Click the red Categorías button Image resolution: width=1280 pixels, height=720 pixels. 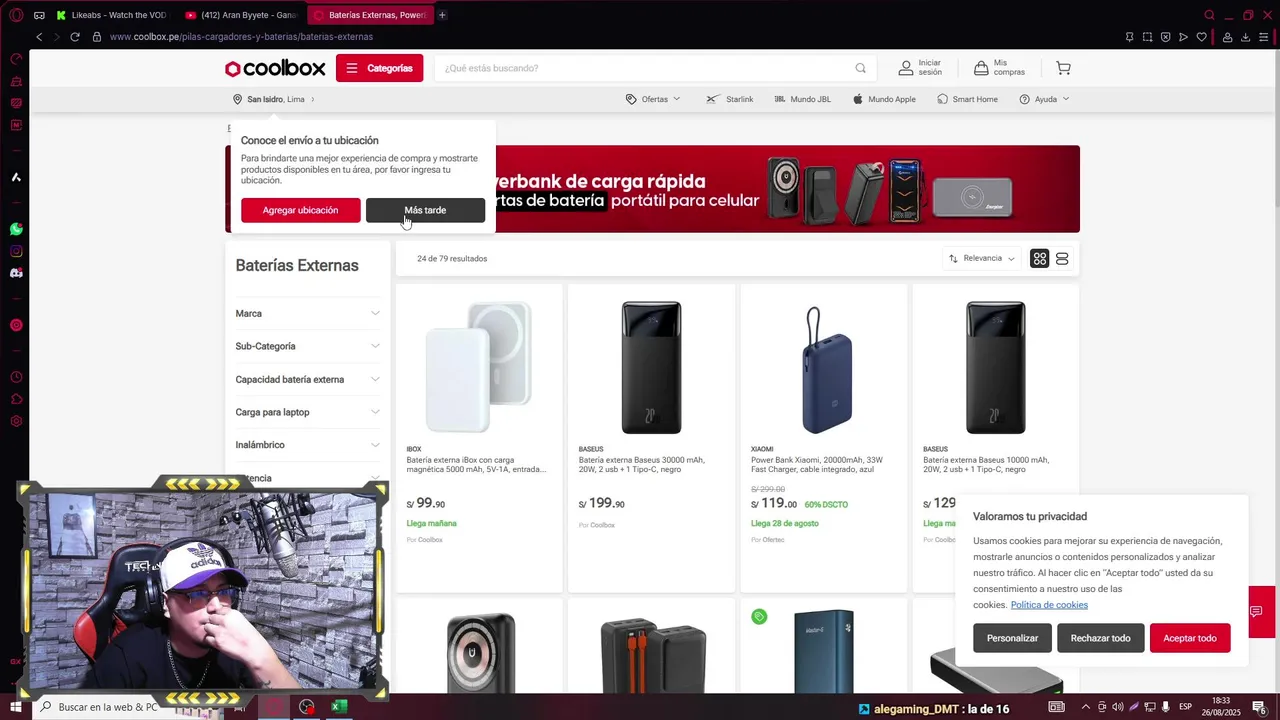click(379, 68)
